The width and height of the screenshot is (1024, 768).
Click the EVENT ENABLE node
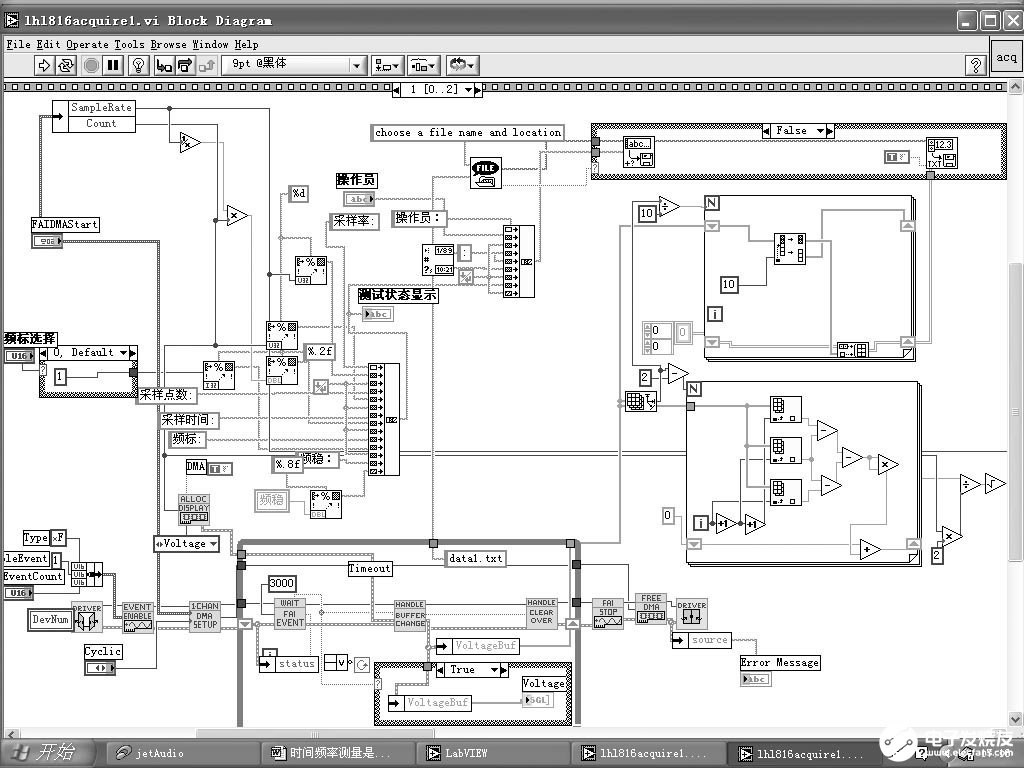[x=138, y=616]
